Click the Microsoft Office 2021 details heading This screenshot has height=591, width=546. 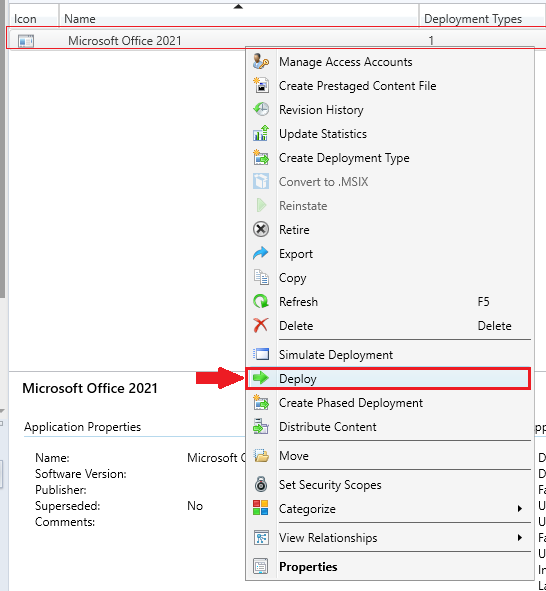pos(90,388)
